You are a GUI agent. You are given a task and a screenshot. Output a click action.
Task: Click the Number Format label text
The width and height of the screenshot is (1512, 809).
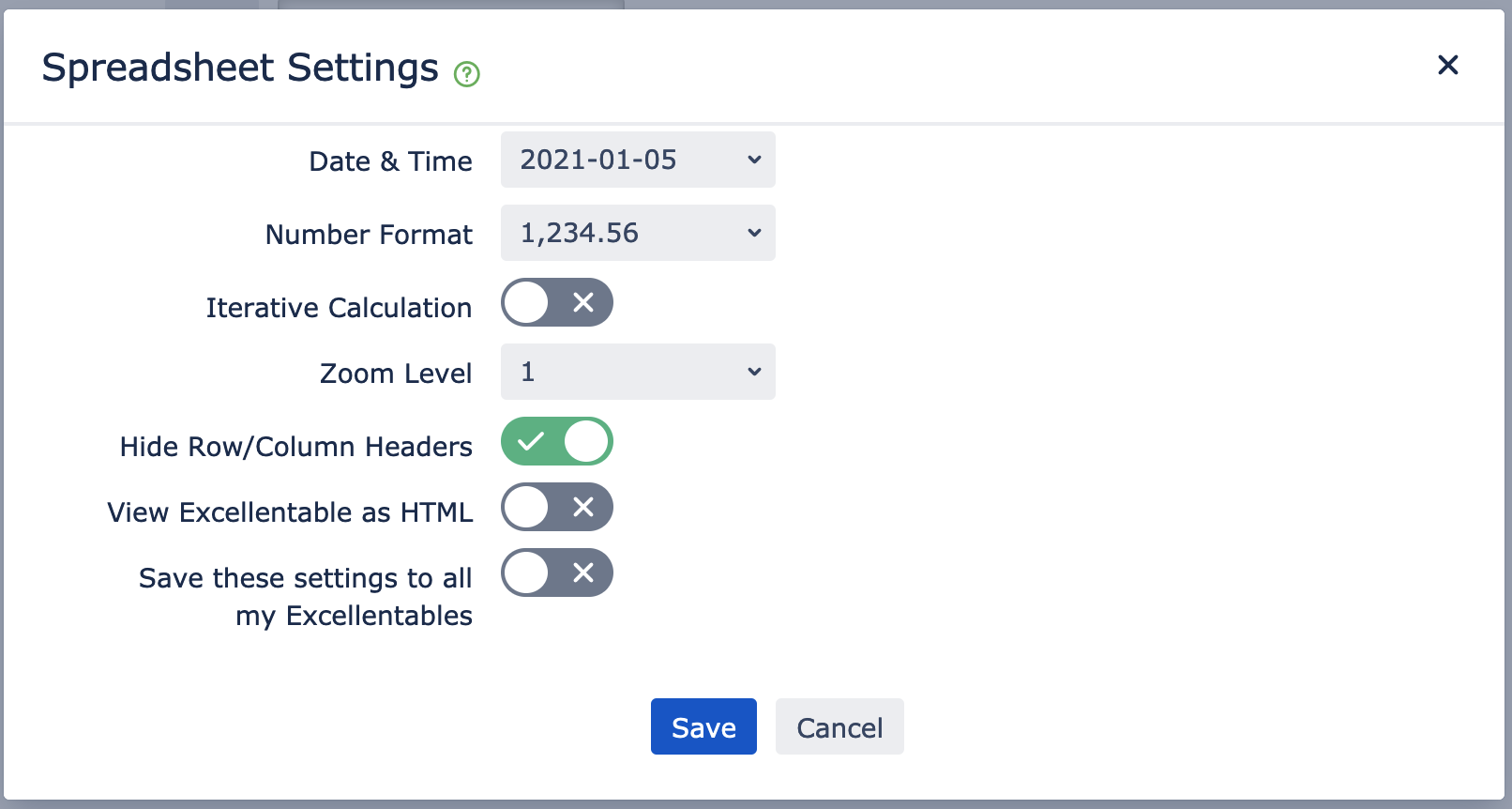[369, 235]
